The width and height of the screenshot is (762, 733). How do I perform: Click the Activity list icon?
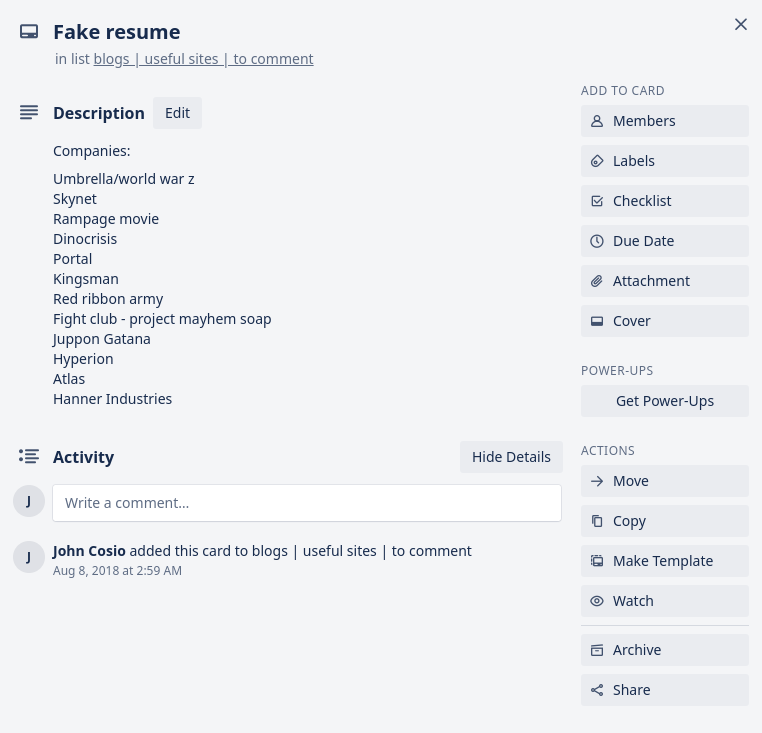coord(29,456)
